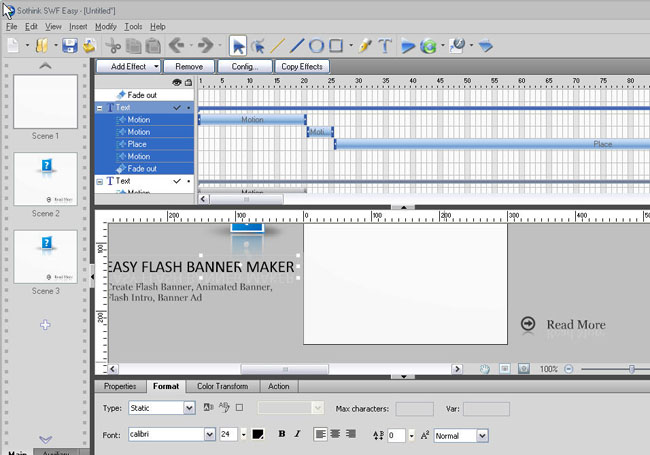The image size is (650, 455).
Task: Click the Copy icon in toolbar
Action: tap(133, 46)
